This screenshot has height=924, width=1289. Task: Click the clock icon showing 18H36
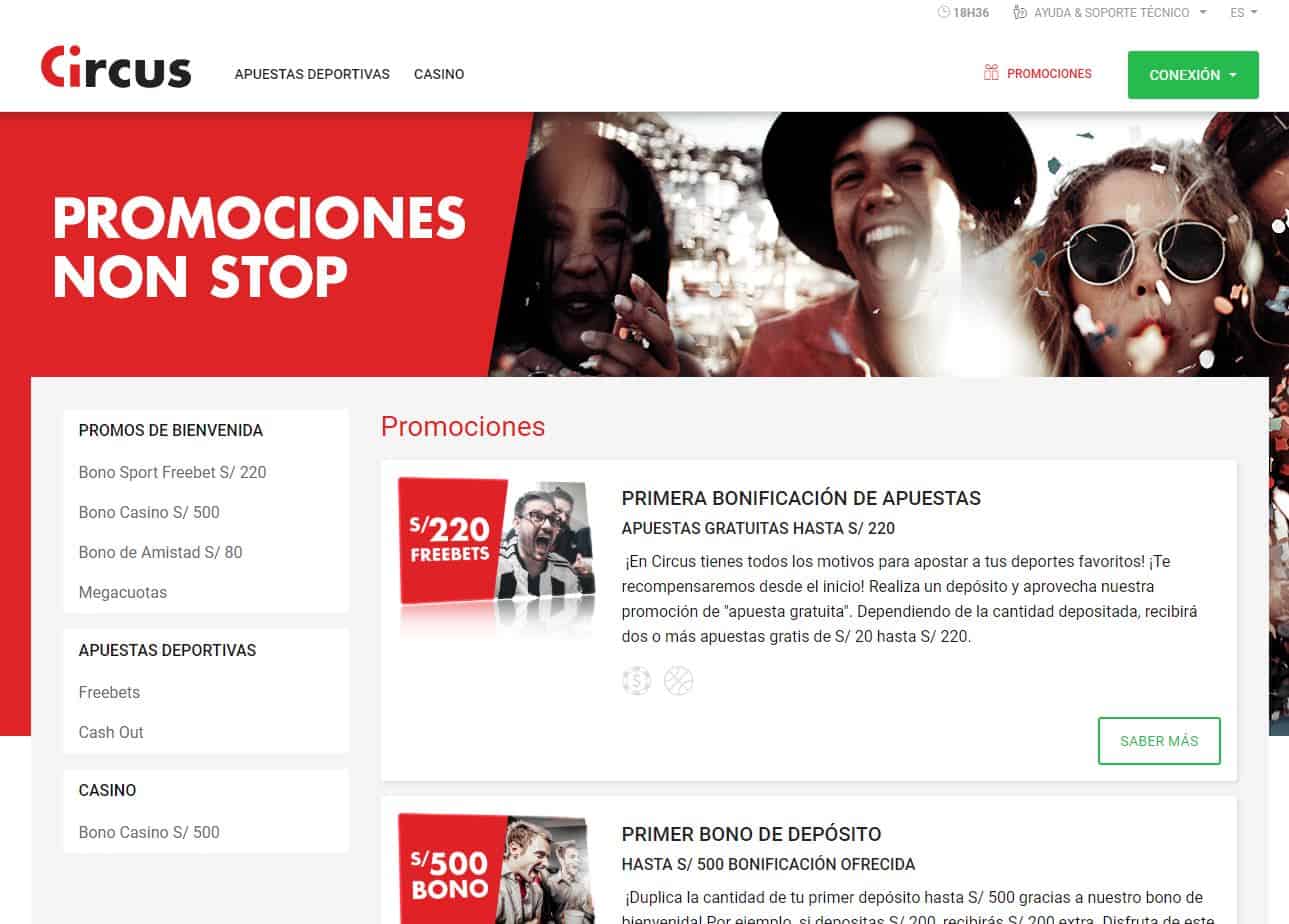click(943, 13)
